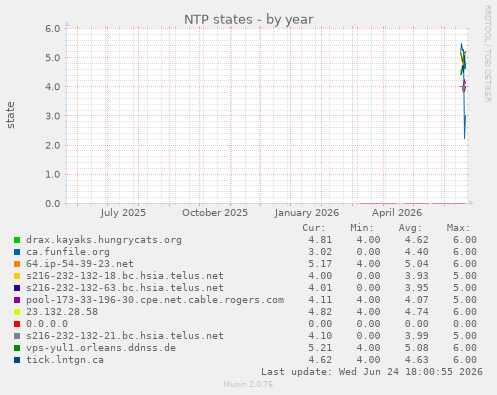Screen dimensions: 497x395
Task: Select the 64.ip-54-39-23.net legend label
Action: tap(80, 264)
